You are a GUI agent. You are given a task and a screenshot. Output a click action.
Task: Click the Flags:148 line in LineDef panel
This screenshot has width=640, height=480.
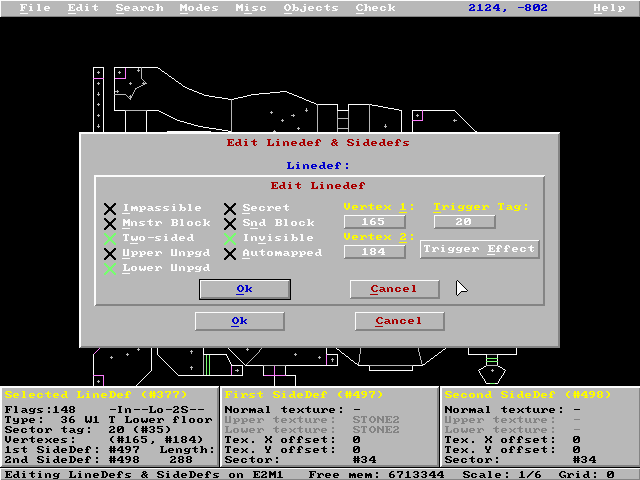105,409
